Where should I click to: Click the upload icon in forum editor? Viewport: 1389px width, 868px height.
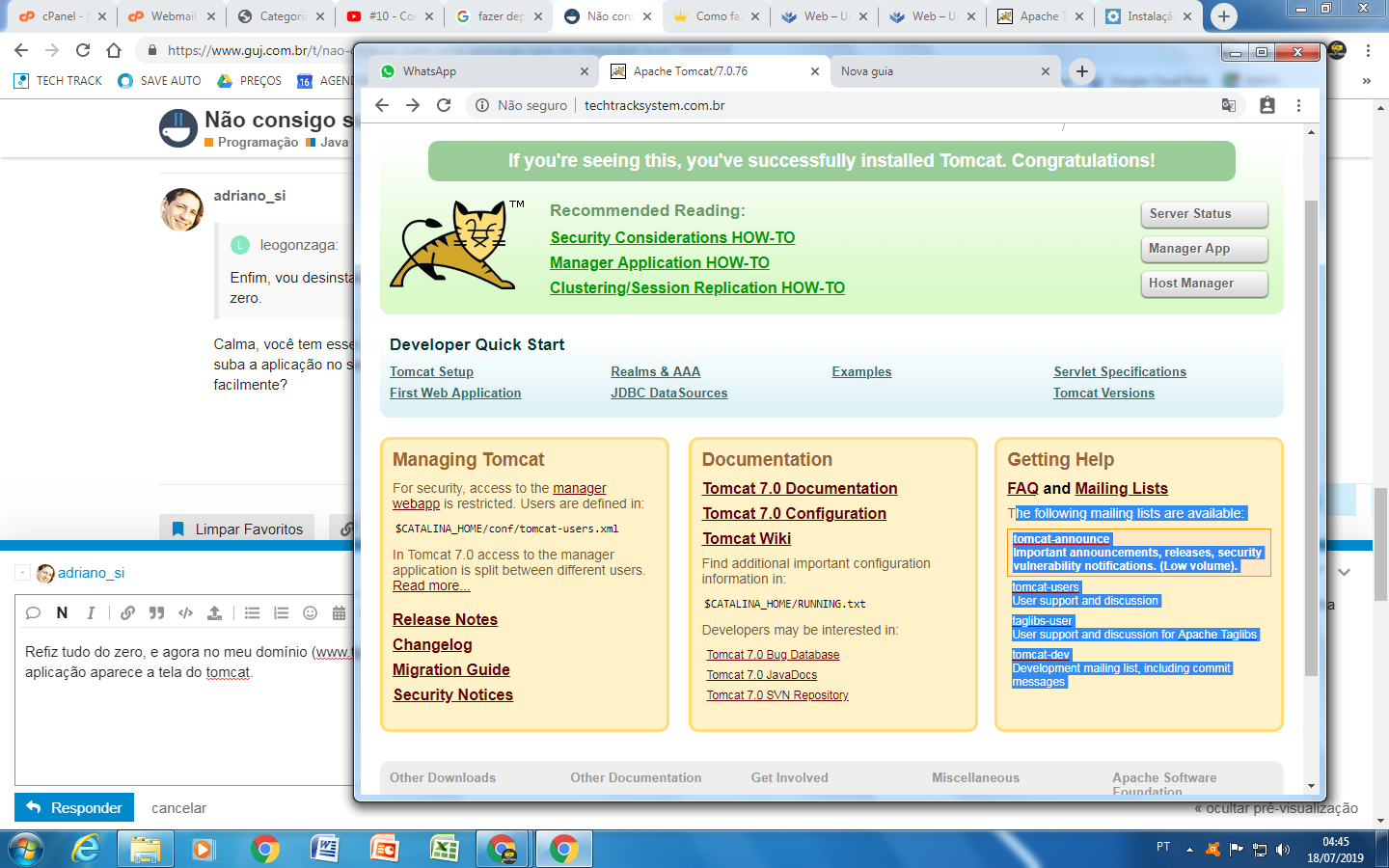214,612
